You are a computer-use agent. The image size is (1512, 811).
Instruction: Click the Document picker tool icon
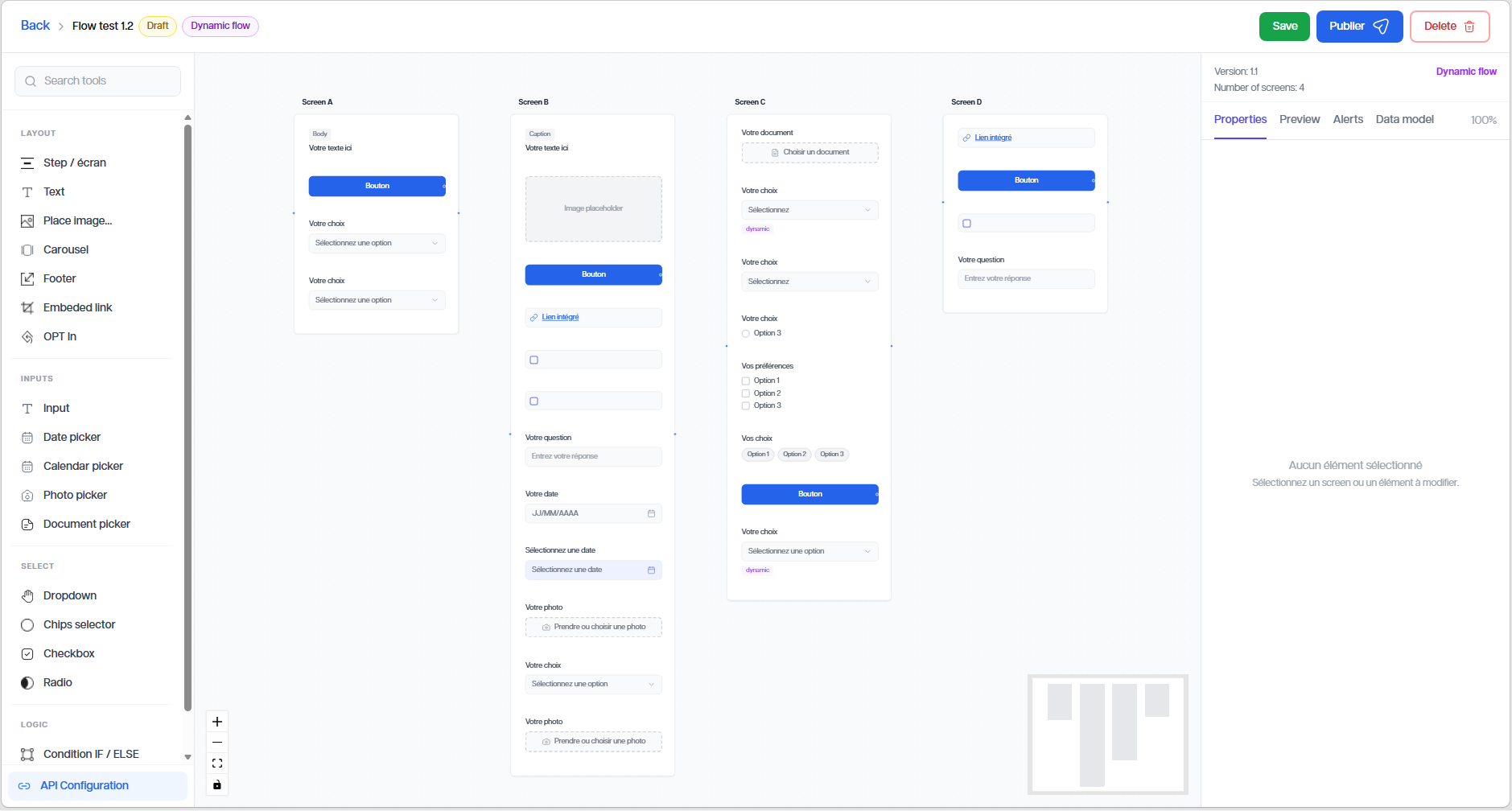click(27, 525)
